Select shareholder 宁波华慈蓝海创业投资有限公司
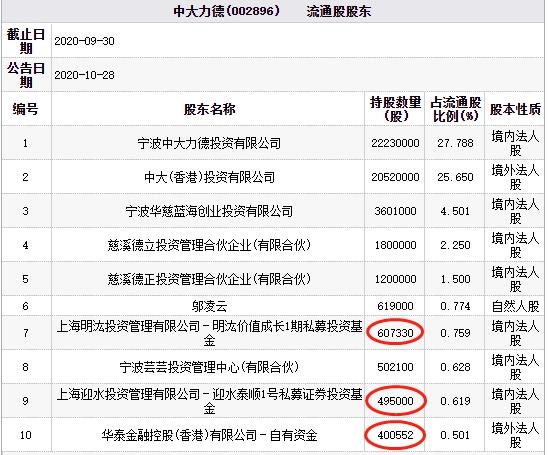 click(209, 211)
